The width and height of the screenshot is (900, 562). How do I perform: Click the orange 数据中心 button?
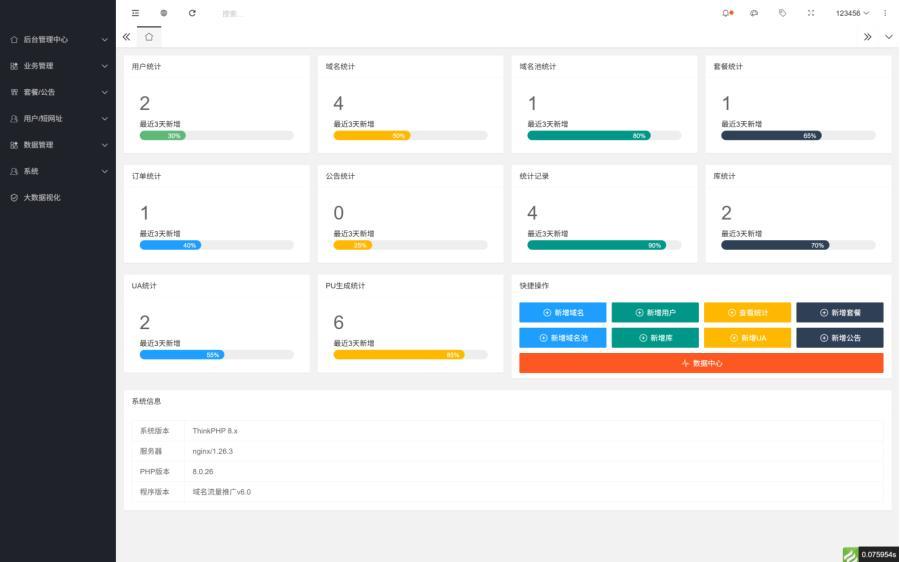(x=701, y=363)
